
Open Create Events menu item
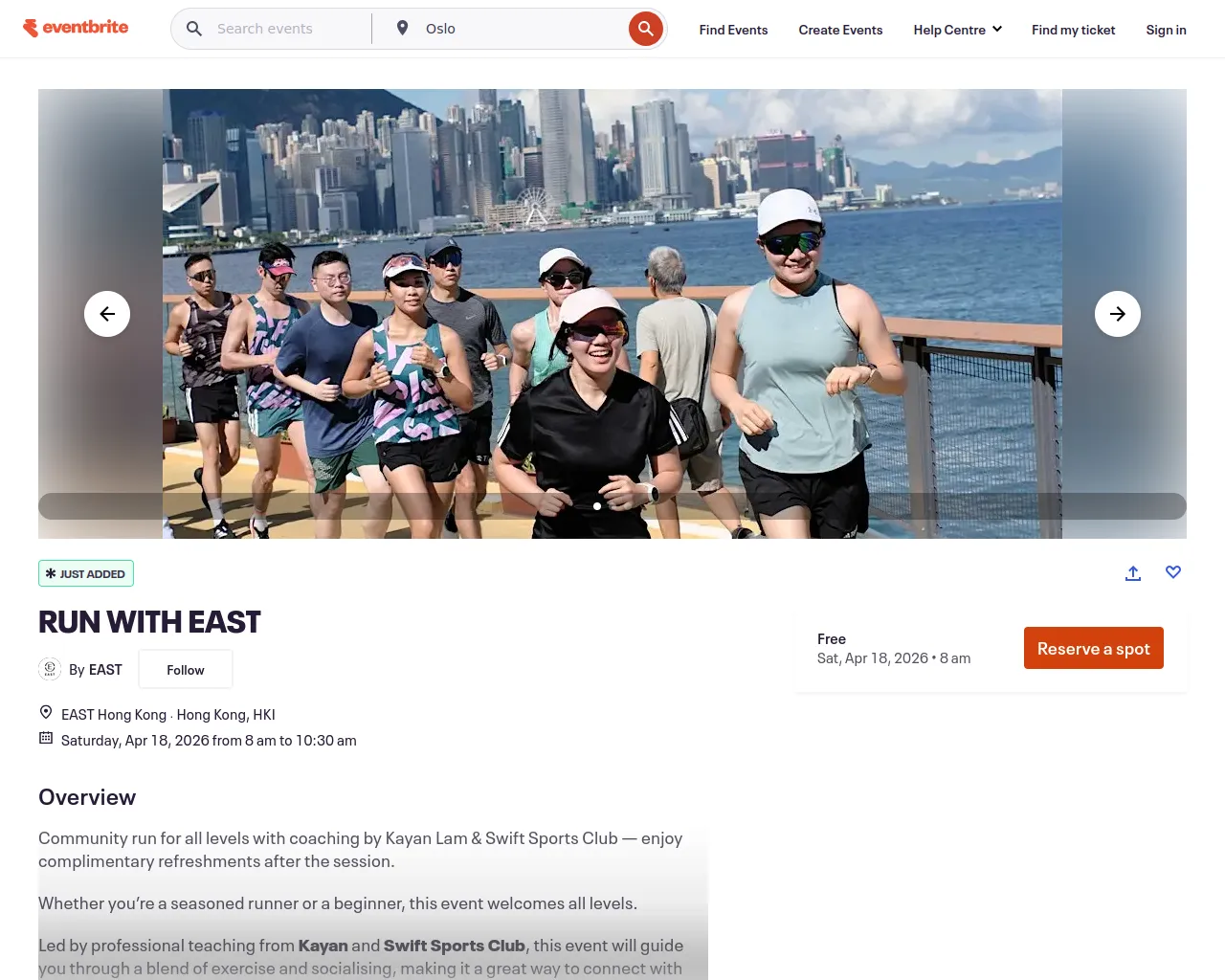840,30
